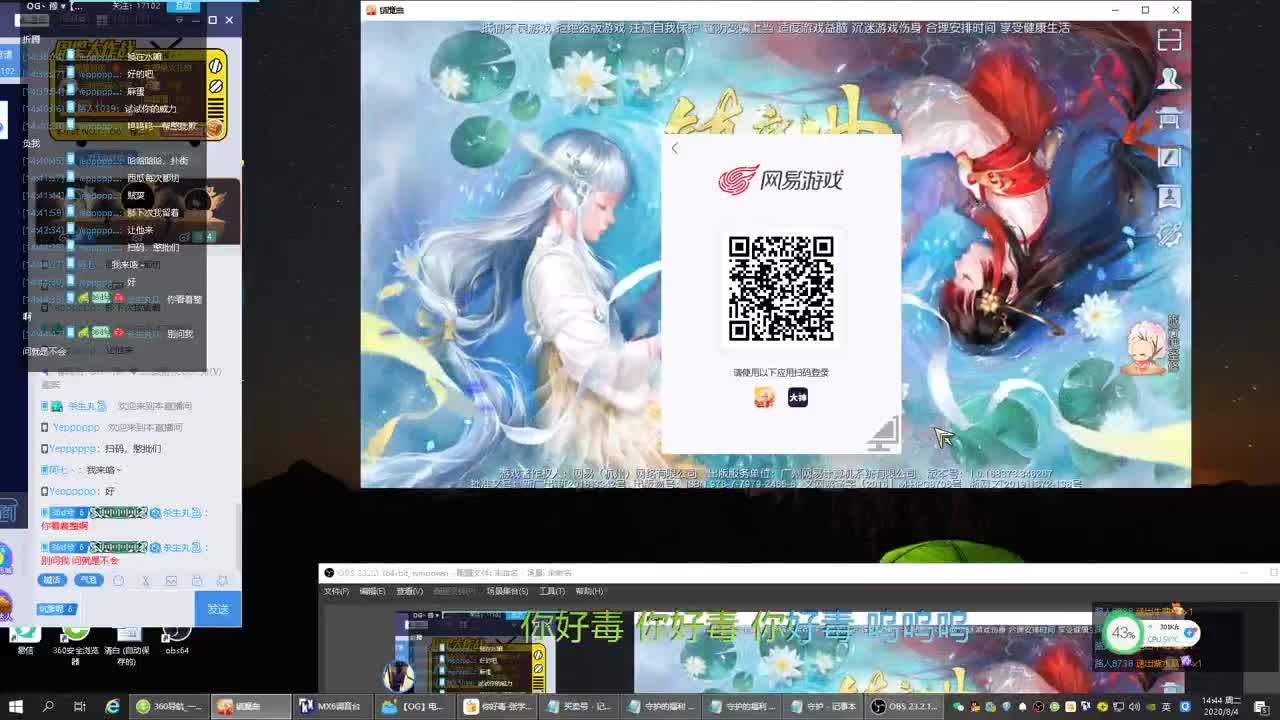Switch to 360导航 browser taskbar item
This screenshot has width=1280, height=720.
tap(169, 706)
